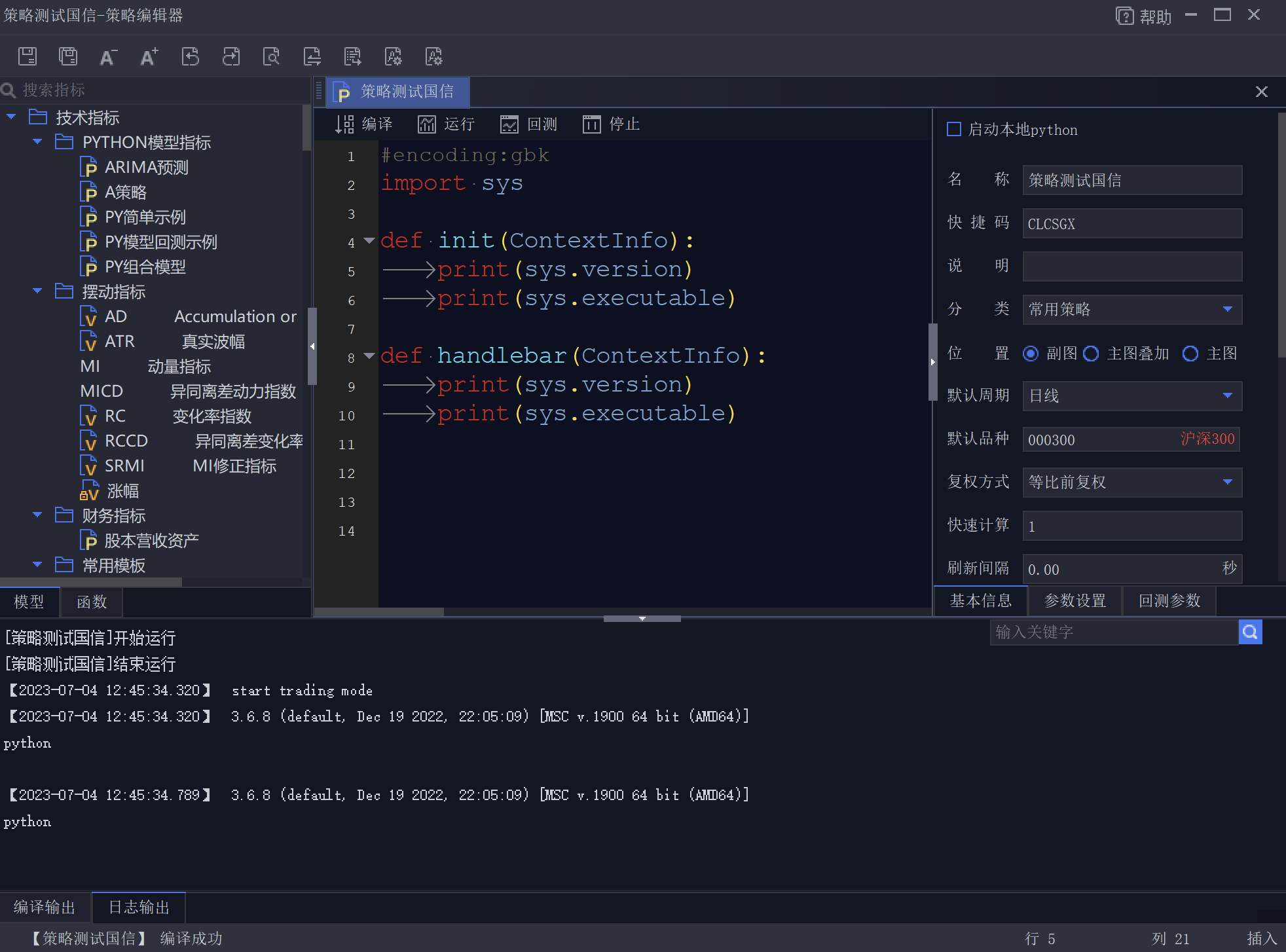1286x952 pixels.
Task: Click the decrease font size icon
Action: pos(108,57)
